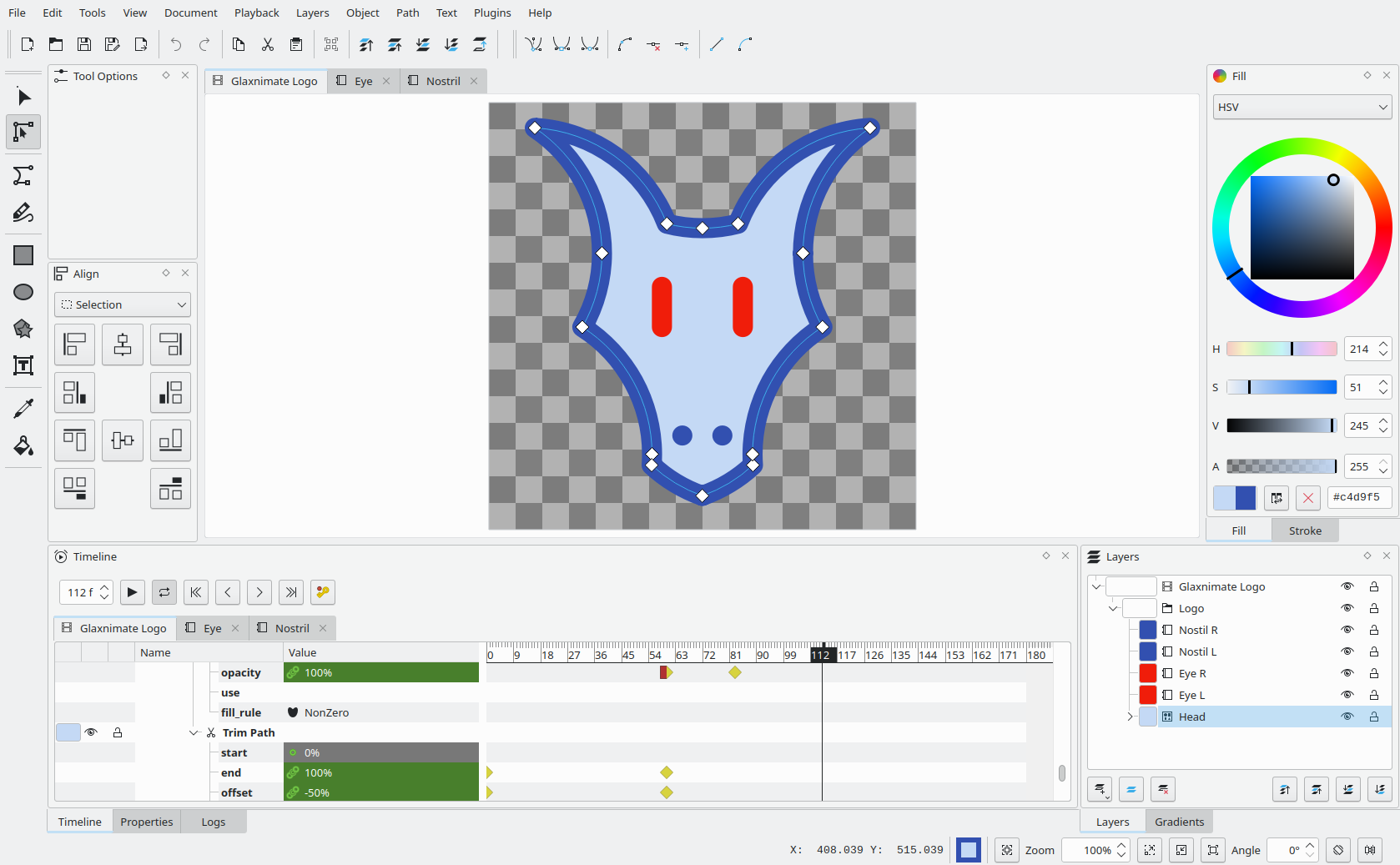
Task: Pick the Text tool
Action: coord(23,365)
